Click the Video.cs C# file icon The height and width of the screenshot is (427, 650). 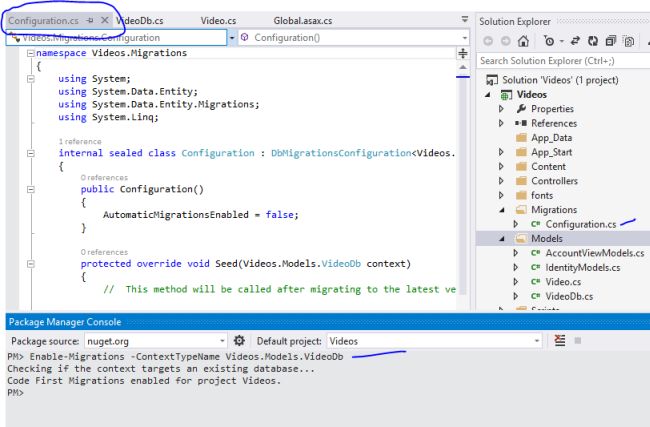pyautogui.click(x=535, y=282)
